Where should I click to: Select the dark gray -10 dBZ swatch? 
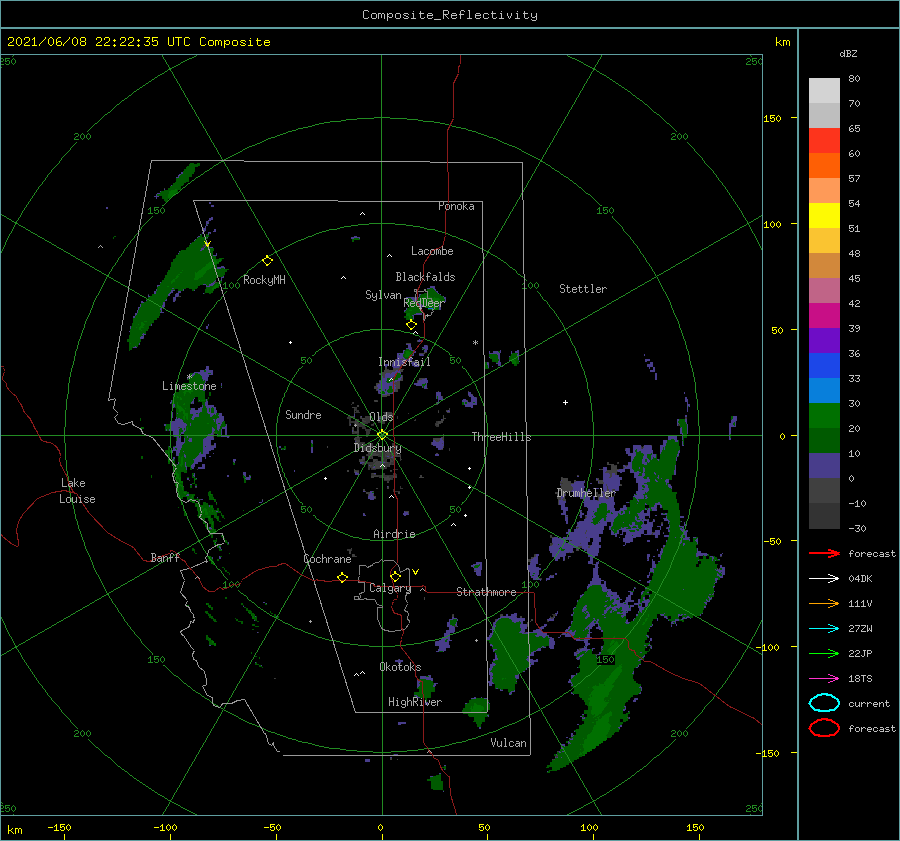[x=824, y=516]
